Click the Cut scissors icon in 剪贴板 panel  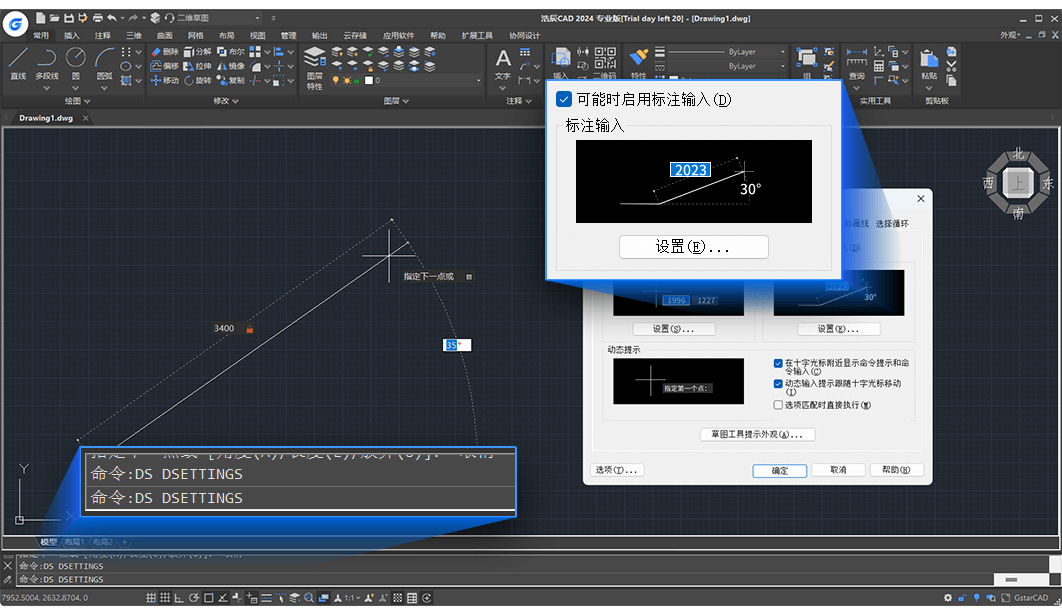click(951, 66)
